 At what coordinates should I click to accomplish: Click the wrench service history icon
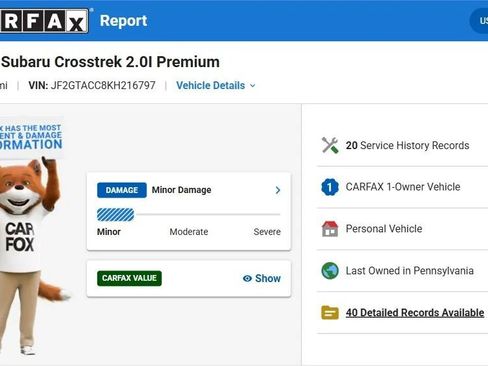click(330, 145)
